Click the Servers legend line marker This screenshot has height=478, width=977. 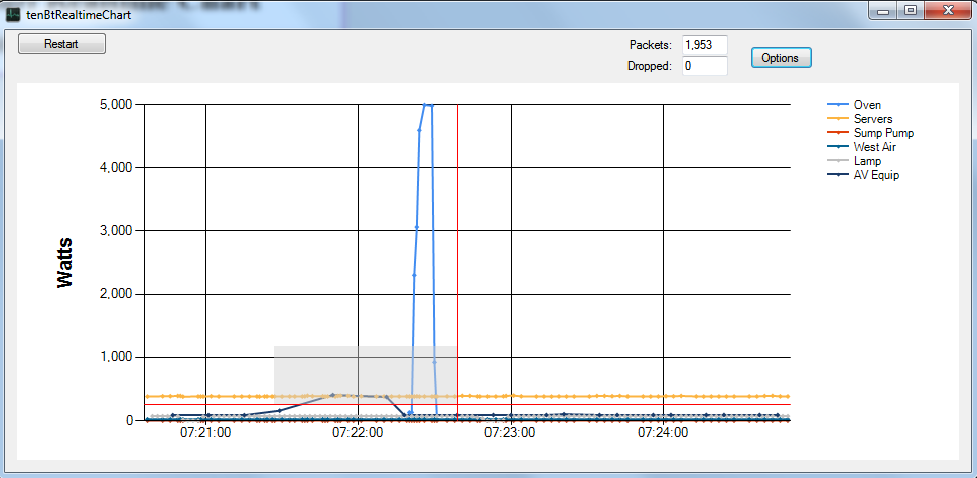tap(838, 119)
